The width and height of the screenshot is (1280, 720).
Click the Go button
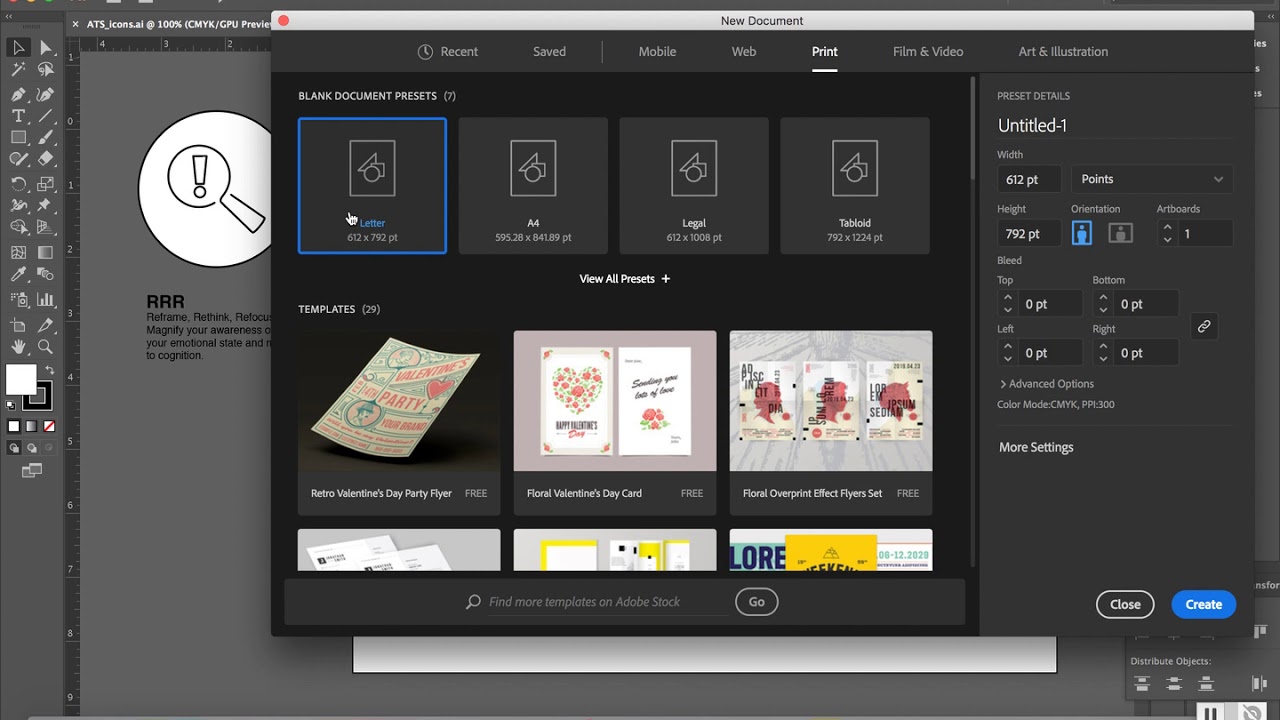click(x=756, y=602)
